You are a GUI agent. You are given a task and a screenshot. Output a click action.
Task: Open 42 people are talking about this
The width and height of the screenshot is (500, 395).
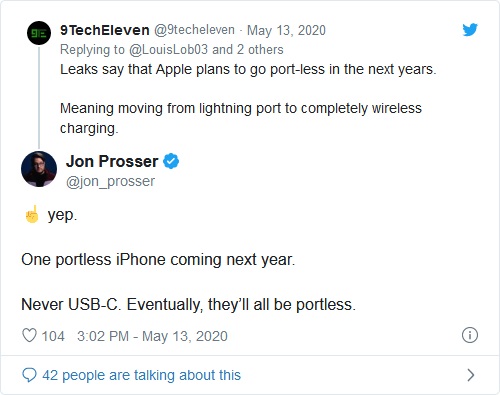click(141, 375)
